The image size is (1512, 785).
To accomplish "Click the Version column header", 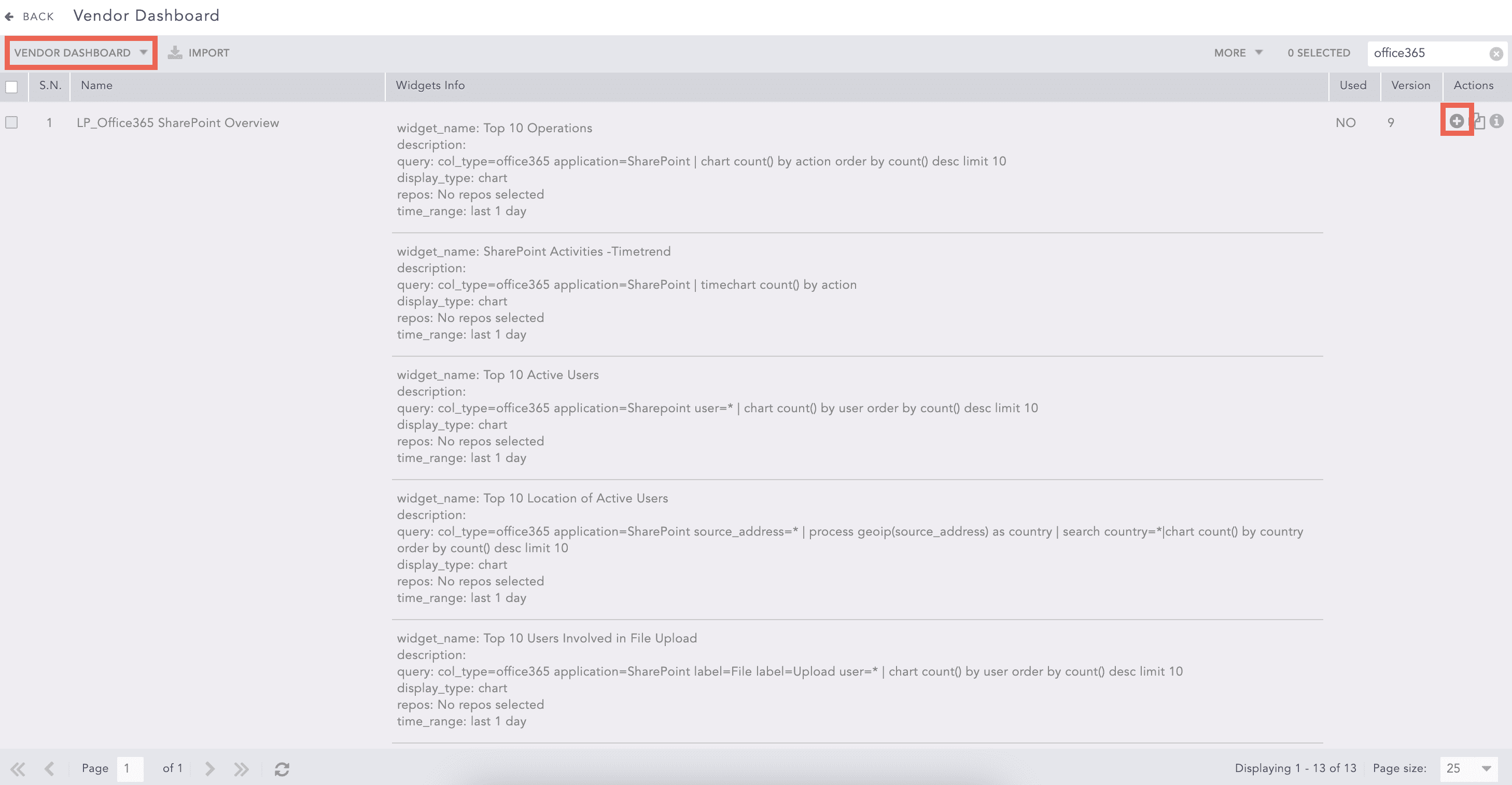I will click(x=1410, y=85).
